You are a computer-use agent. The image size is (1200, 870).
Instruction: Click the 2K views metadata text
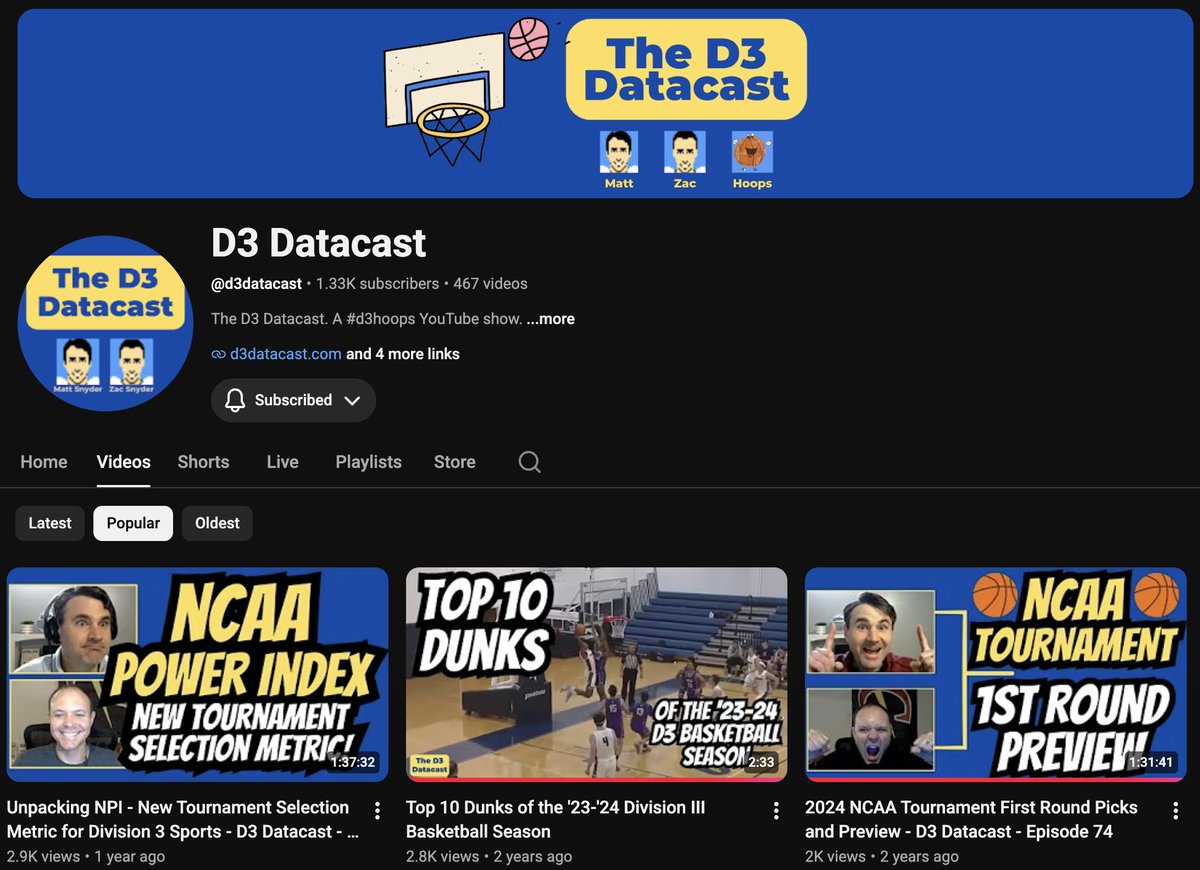tap(835, 856)
